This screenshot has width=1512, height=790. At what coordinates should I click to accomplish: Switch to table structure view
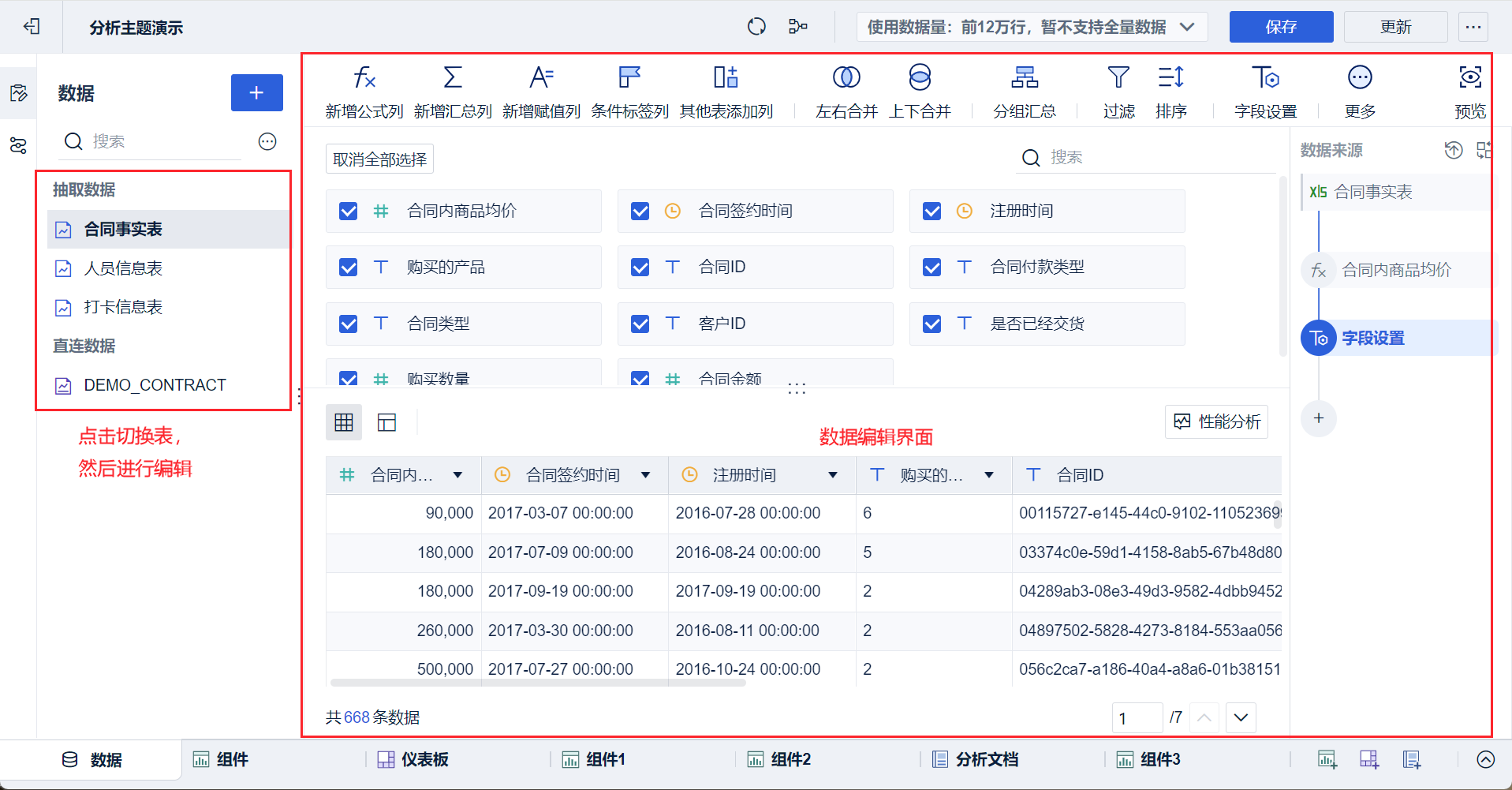(x=386, y=422)
